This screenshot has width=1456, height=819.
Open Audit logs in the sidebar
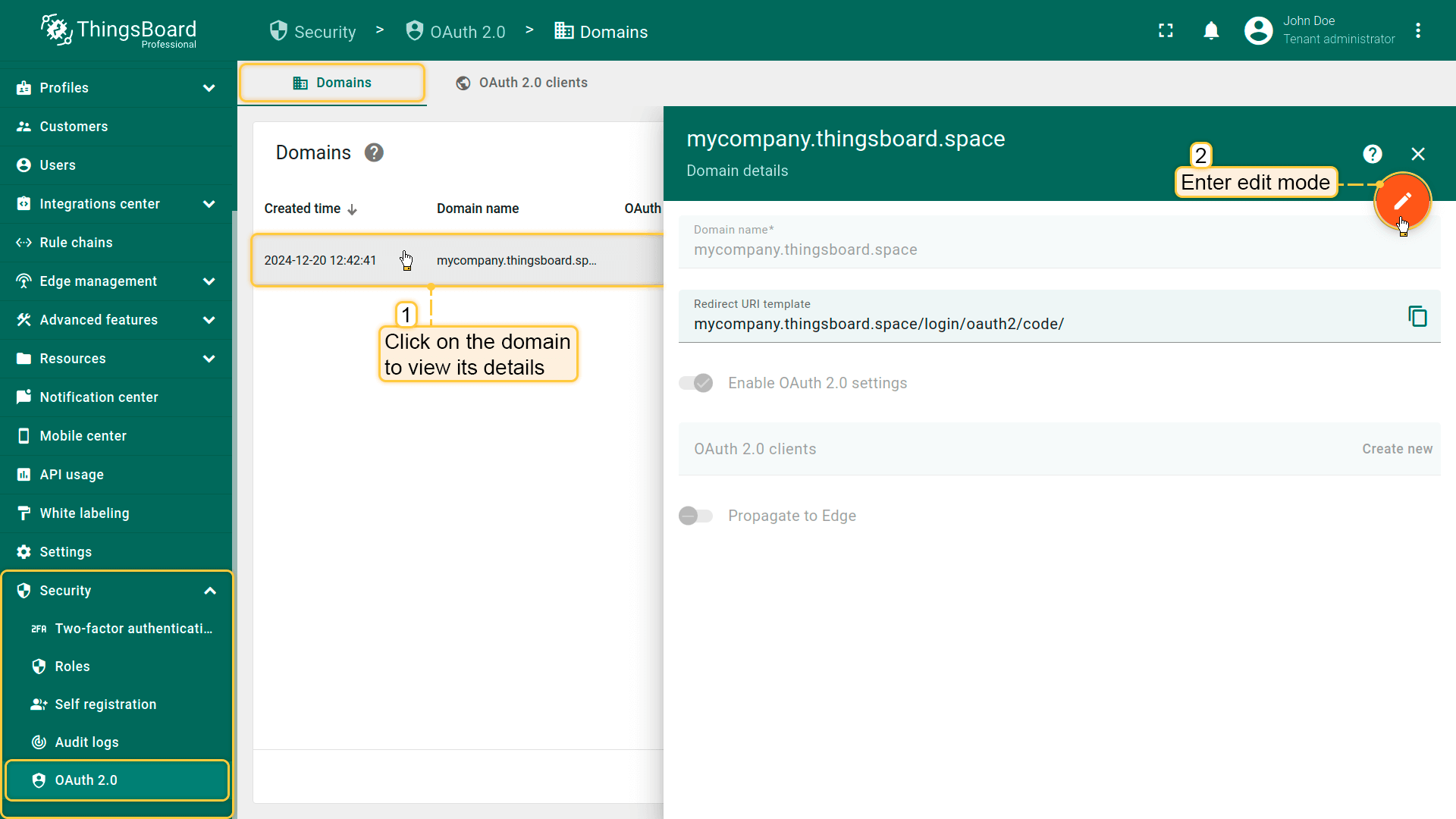coord(86,742)
